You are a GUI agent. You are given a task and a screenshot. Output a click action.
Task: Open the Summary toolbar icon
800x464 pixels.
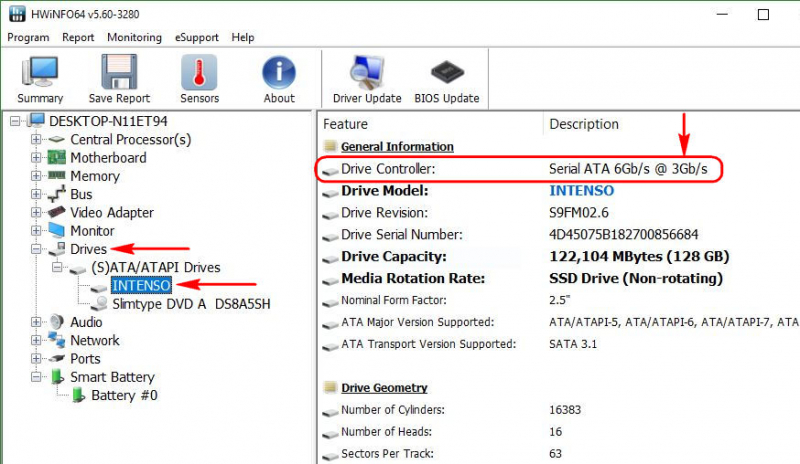(40, 72)
